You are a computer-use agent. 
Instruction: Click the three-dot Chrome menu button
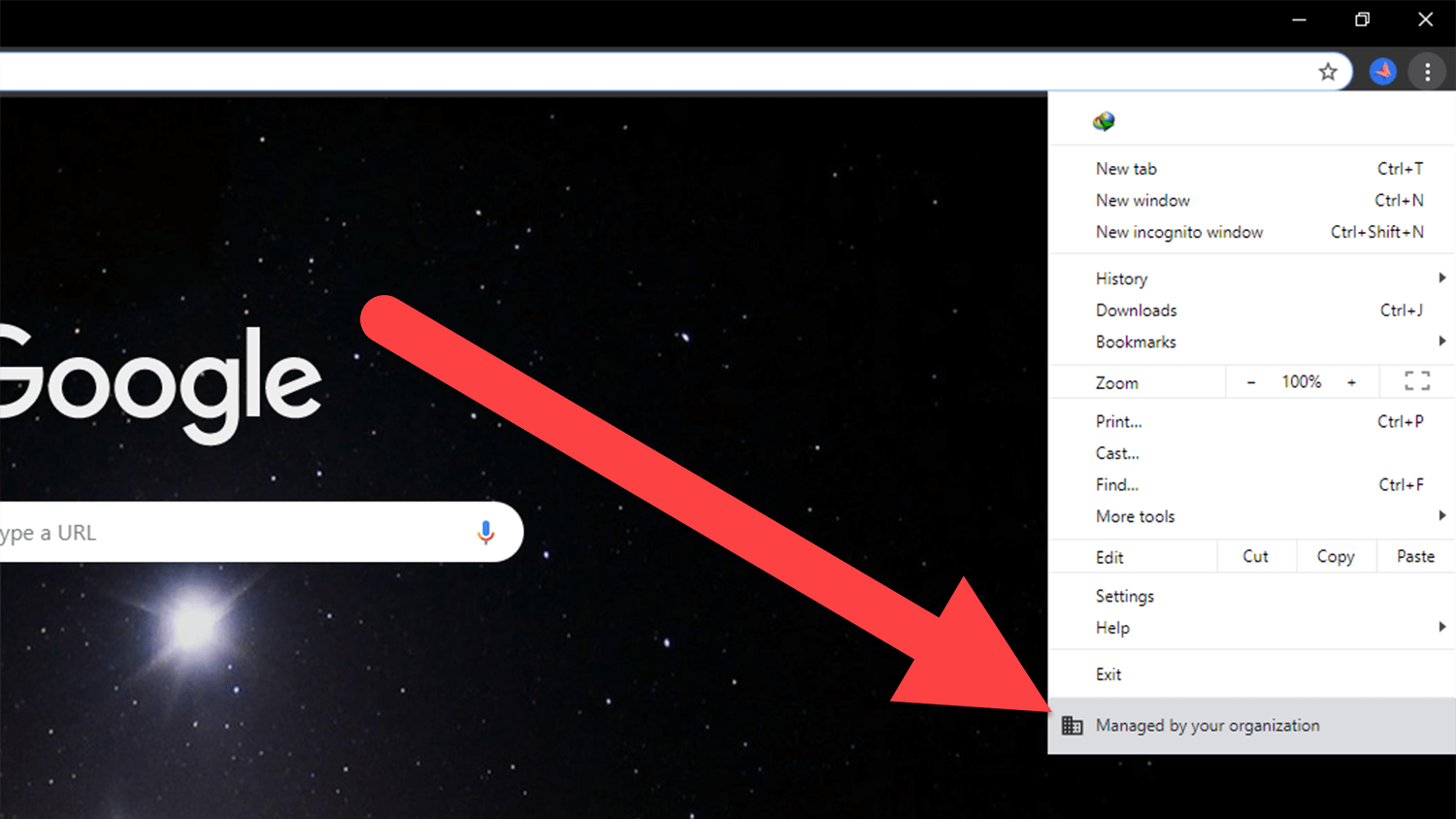pos(1427,71)
